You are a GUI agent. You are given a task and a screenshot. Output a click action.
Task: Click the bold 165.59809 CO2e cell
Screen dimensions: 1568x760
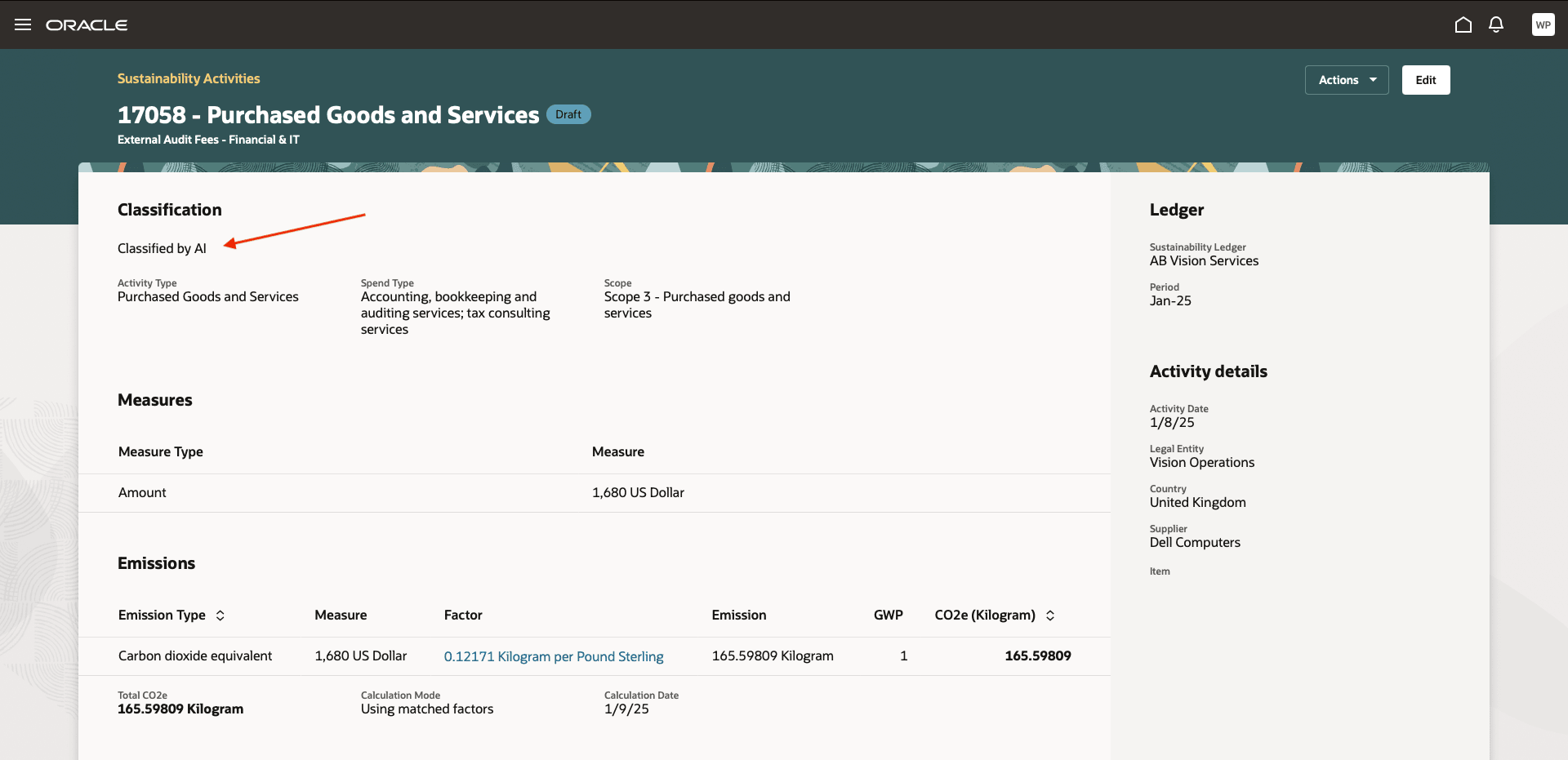coord(1038,656)
